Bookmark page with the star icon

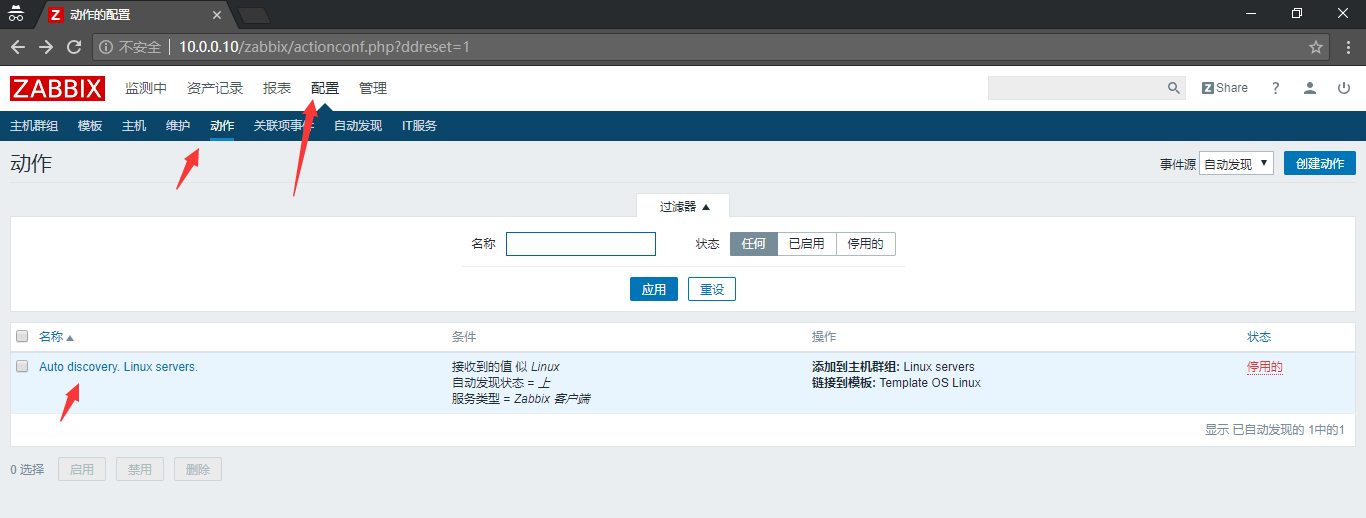pos(1316,47)
